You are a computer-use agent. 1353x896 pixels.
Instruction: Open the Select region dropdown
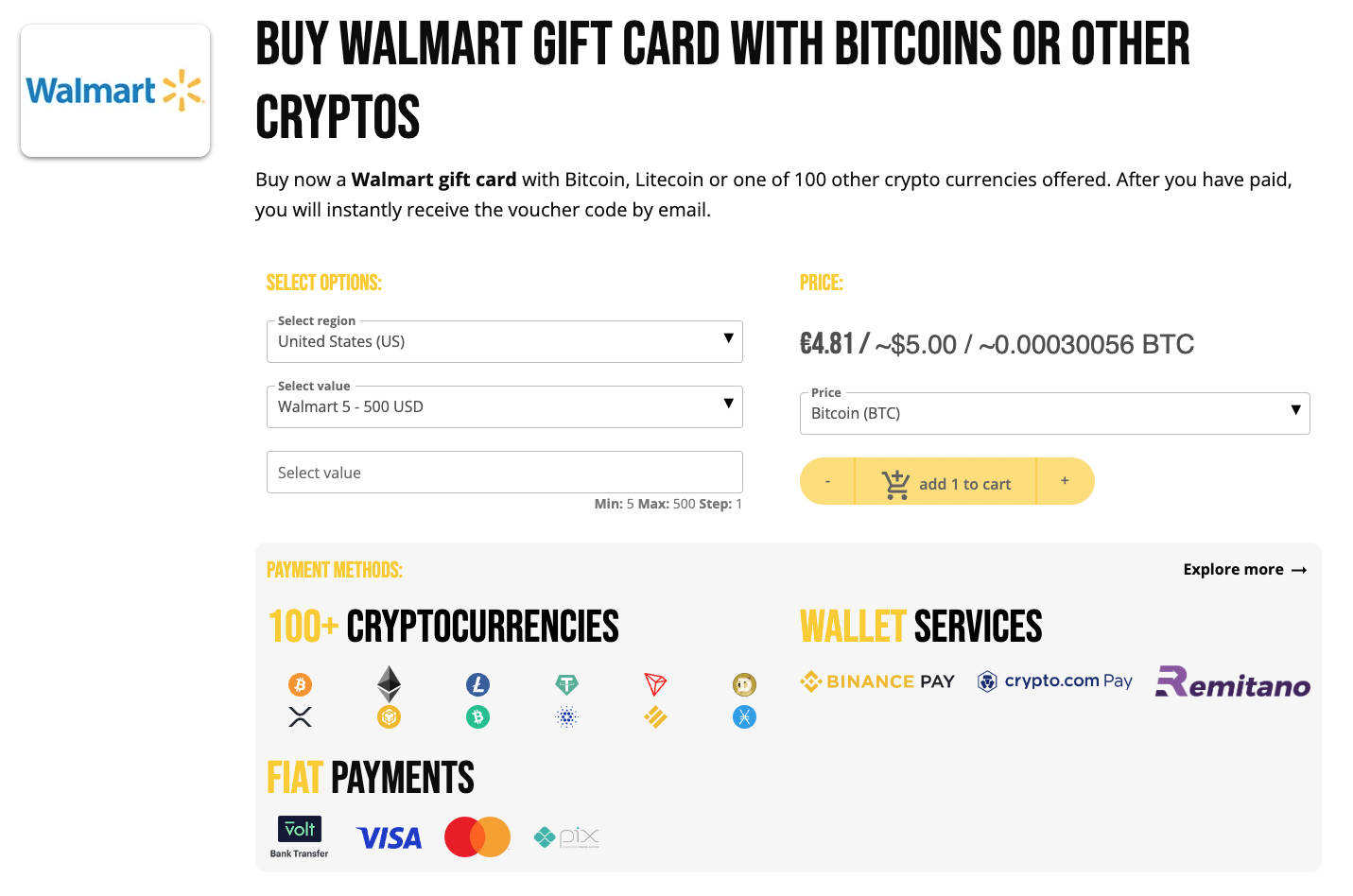(505, 341)
